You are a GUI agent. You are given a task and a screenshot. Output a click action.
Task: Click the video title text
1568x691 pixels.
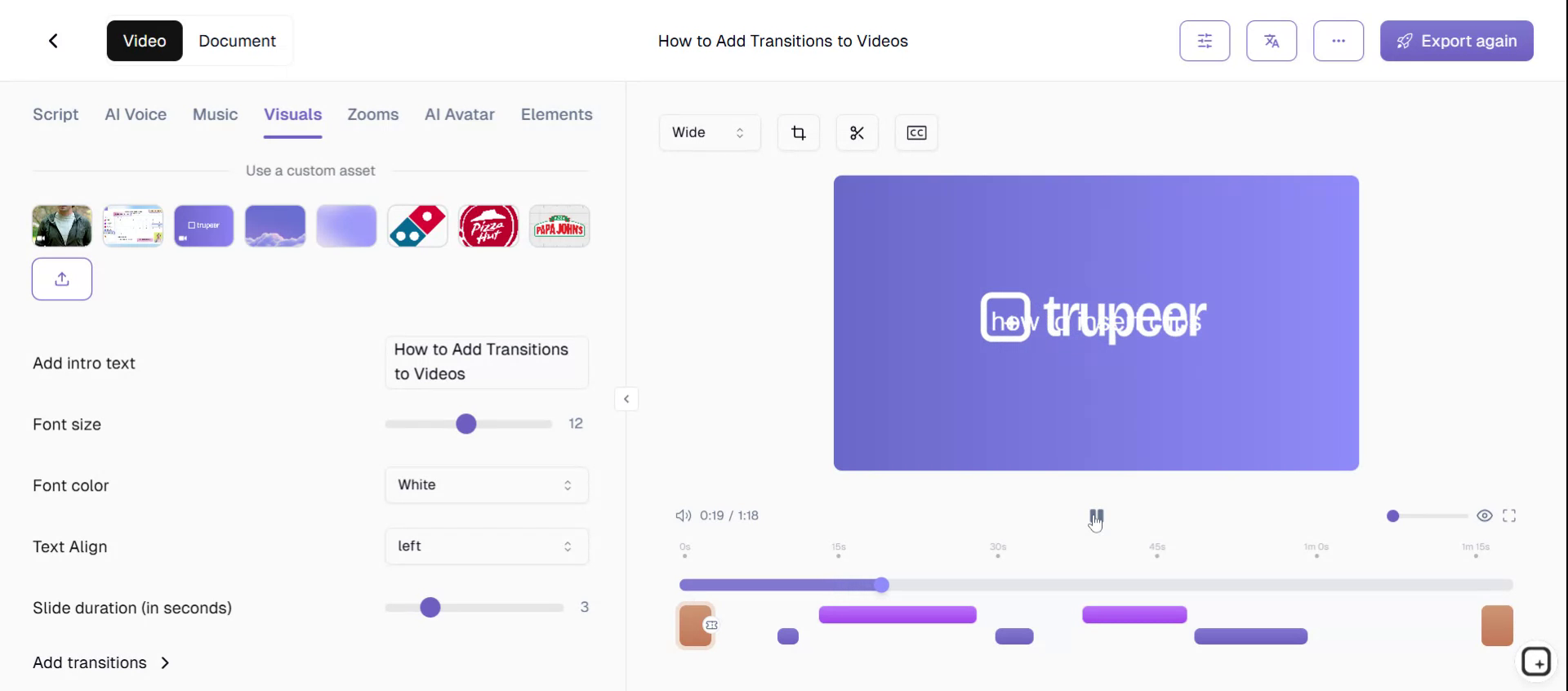[783, 41]
